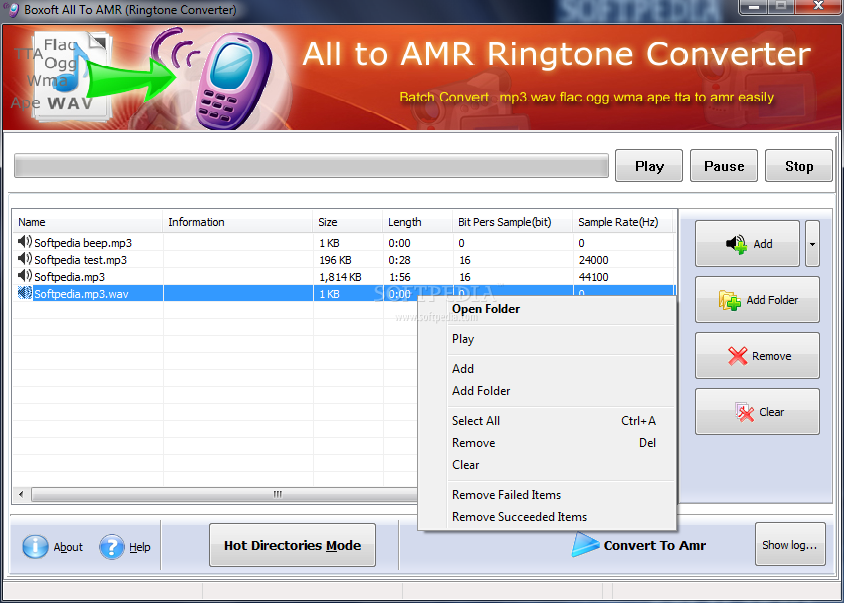844x603 pixels.
Task: Click the Remove button with red X
Action: [757, 356]
